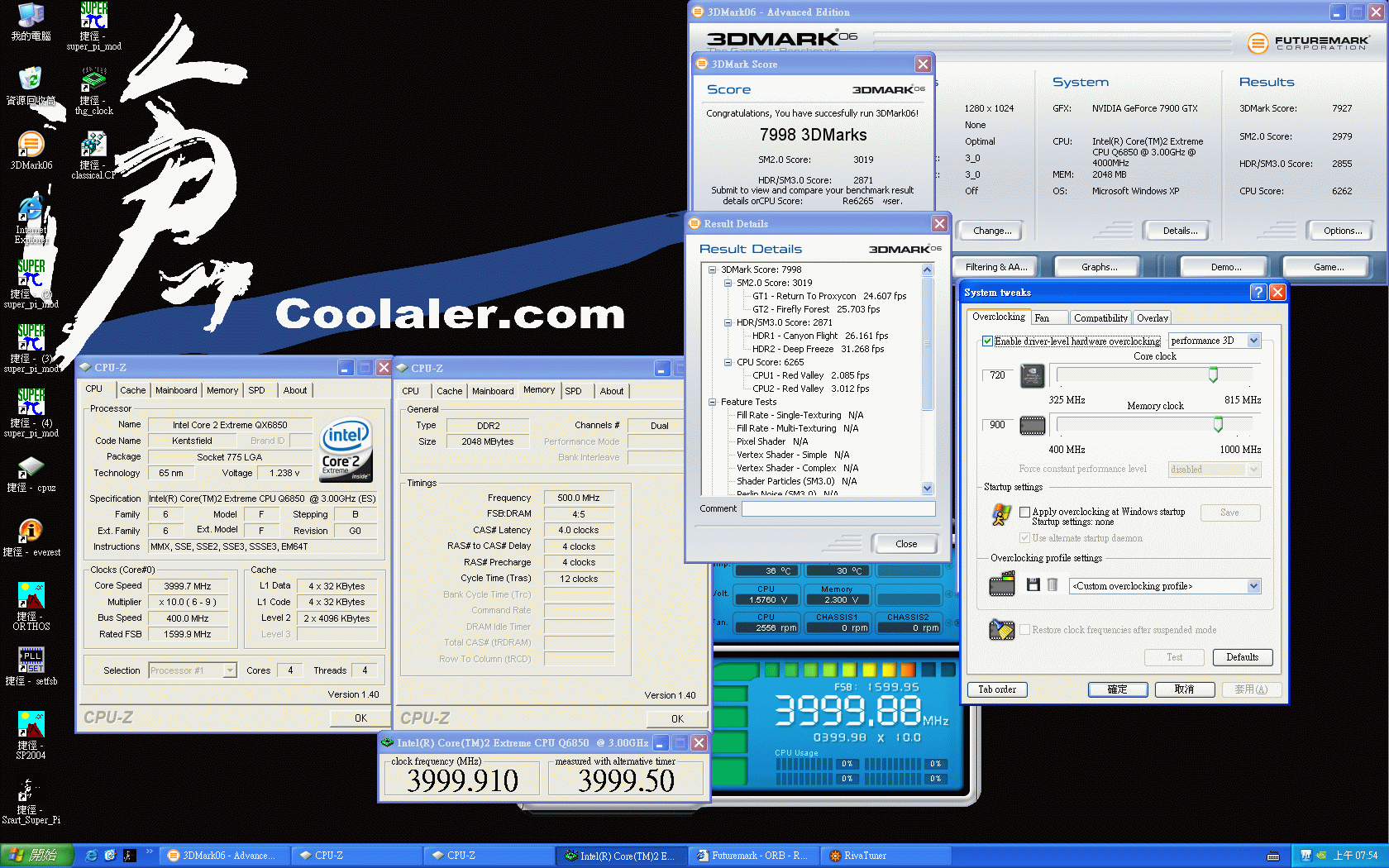Image resolution: width=1389 pixels, height=868 pixels.
Task: Open the Internet Explorer desktop icon
Action: coord(31,219)
